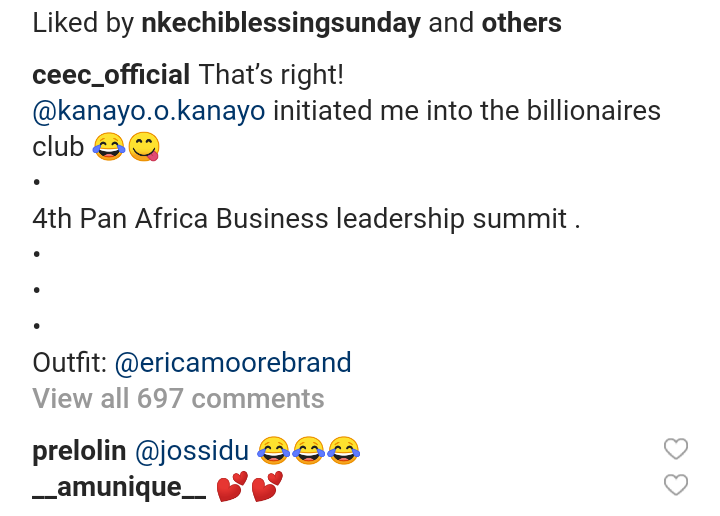Image resolution: width=720 pixels, height=516 pixels.
Task: Tap the 'Liked by' label
Action: pos(82,24)
